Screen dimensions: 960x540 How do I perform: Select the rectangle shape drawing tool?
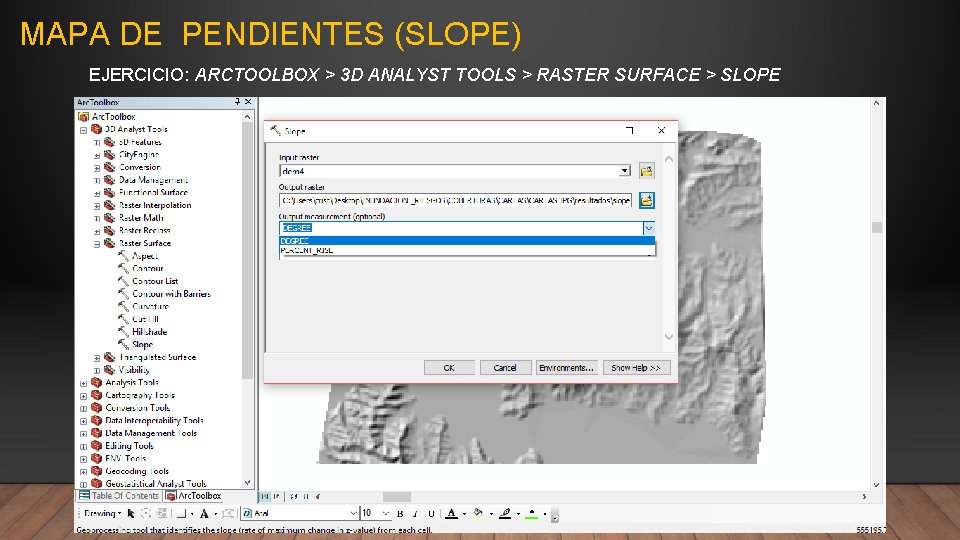pyautogui.click(x=182, y=514)
